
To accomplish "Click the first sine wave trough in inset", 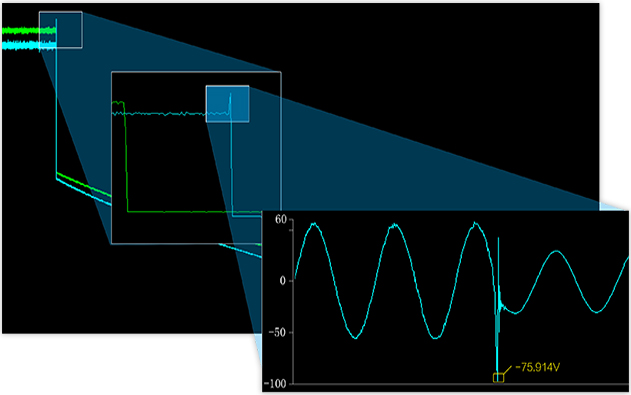I will click(355, 337).
